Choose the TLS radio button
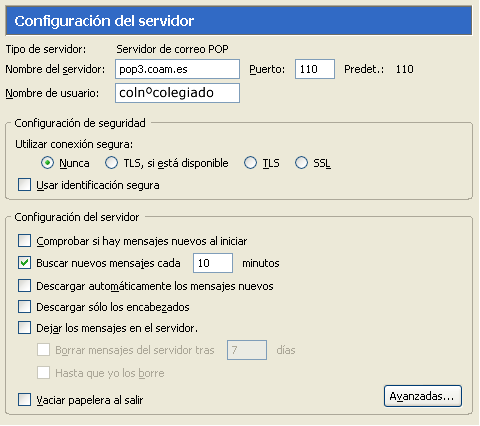 pos(250,163)
